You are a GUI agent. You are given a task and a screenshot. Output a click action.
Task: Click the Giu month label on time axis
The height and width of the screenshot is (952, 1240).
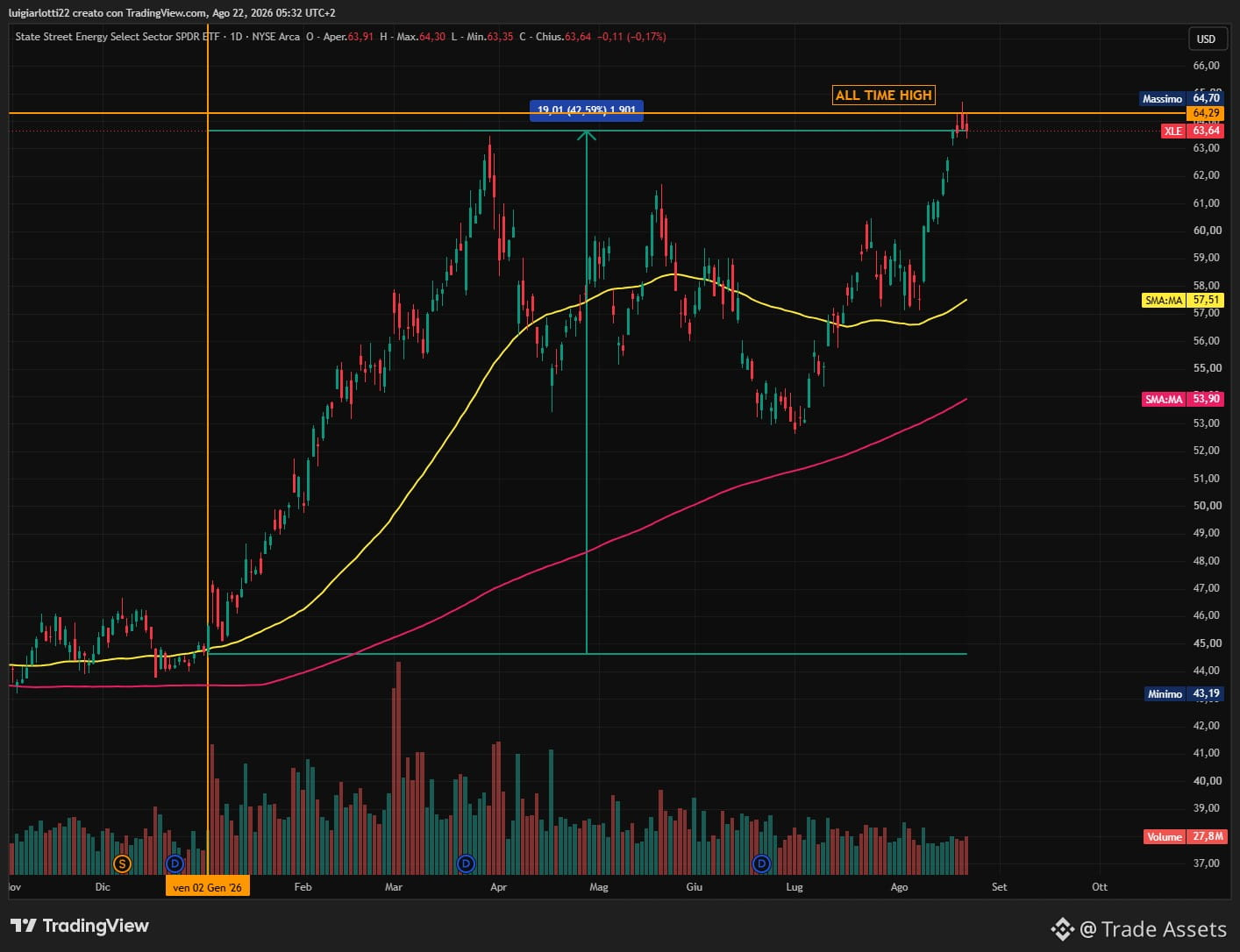click(695, 887)
